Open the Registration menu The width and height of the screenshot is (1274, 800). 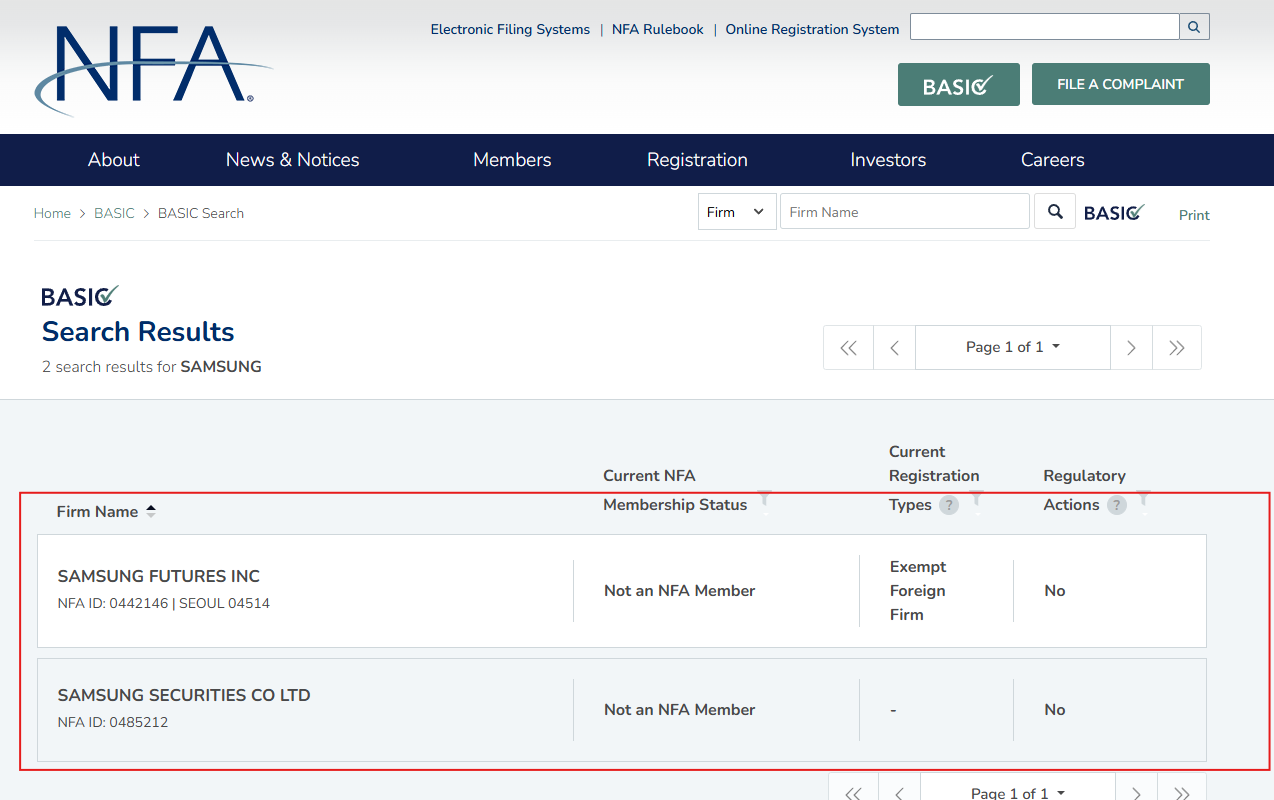coord(697,160)
